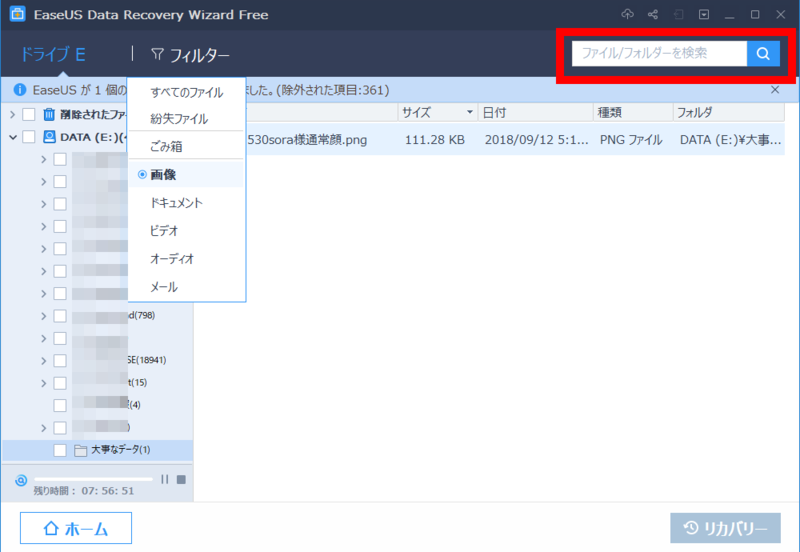
Task: Expand the folder ending t(15)
Action: tap(44, 383)
